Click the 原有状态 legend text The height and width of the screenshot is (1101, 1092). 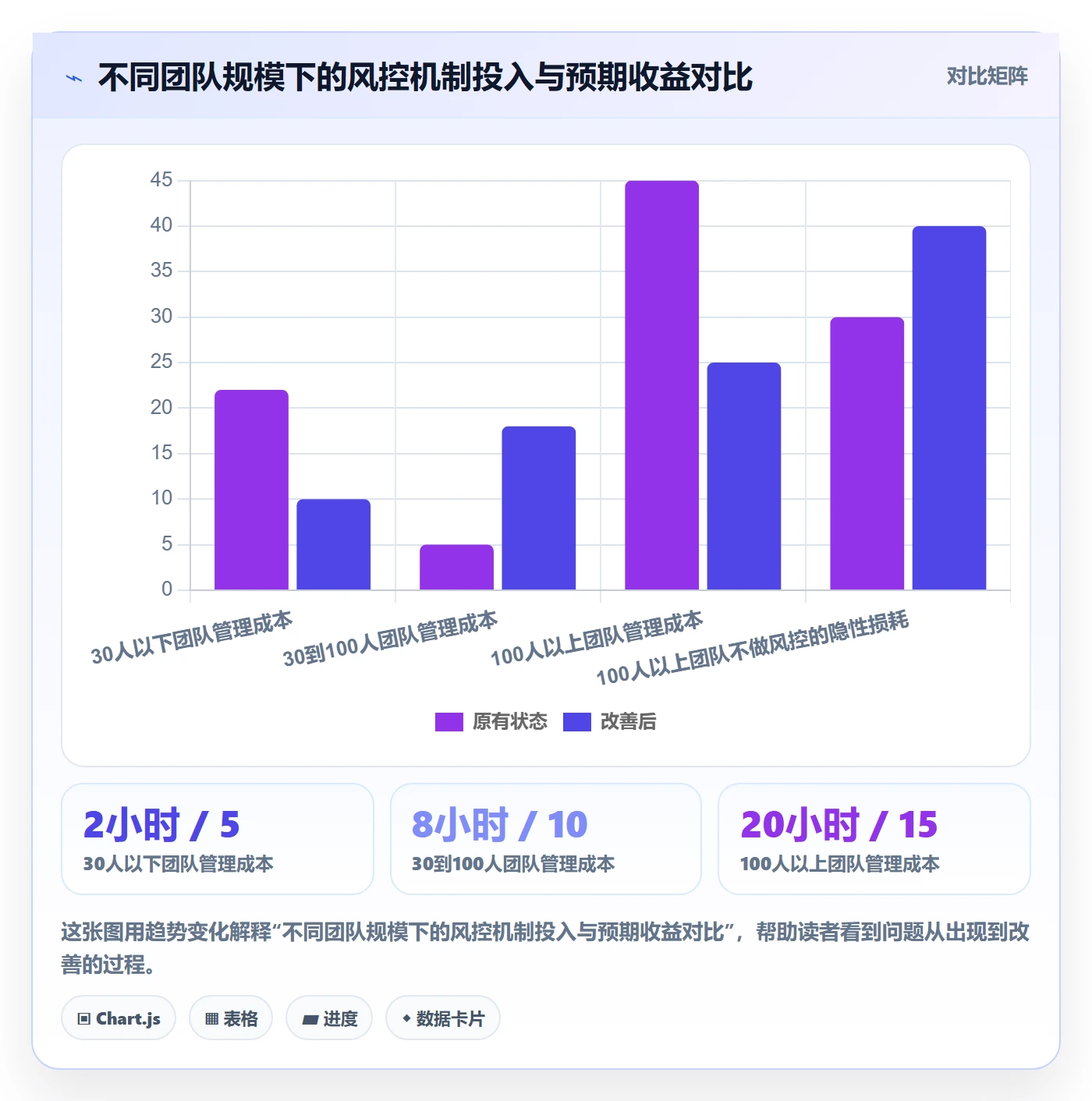[510, 722]
